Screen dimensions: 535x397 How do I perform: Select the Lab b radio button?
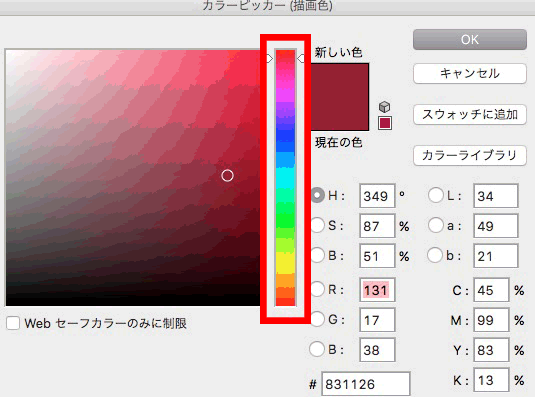pos(435,255)
